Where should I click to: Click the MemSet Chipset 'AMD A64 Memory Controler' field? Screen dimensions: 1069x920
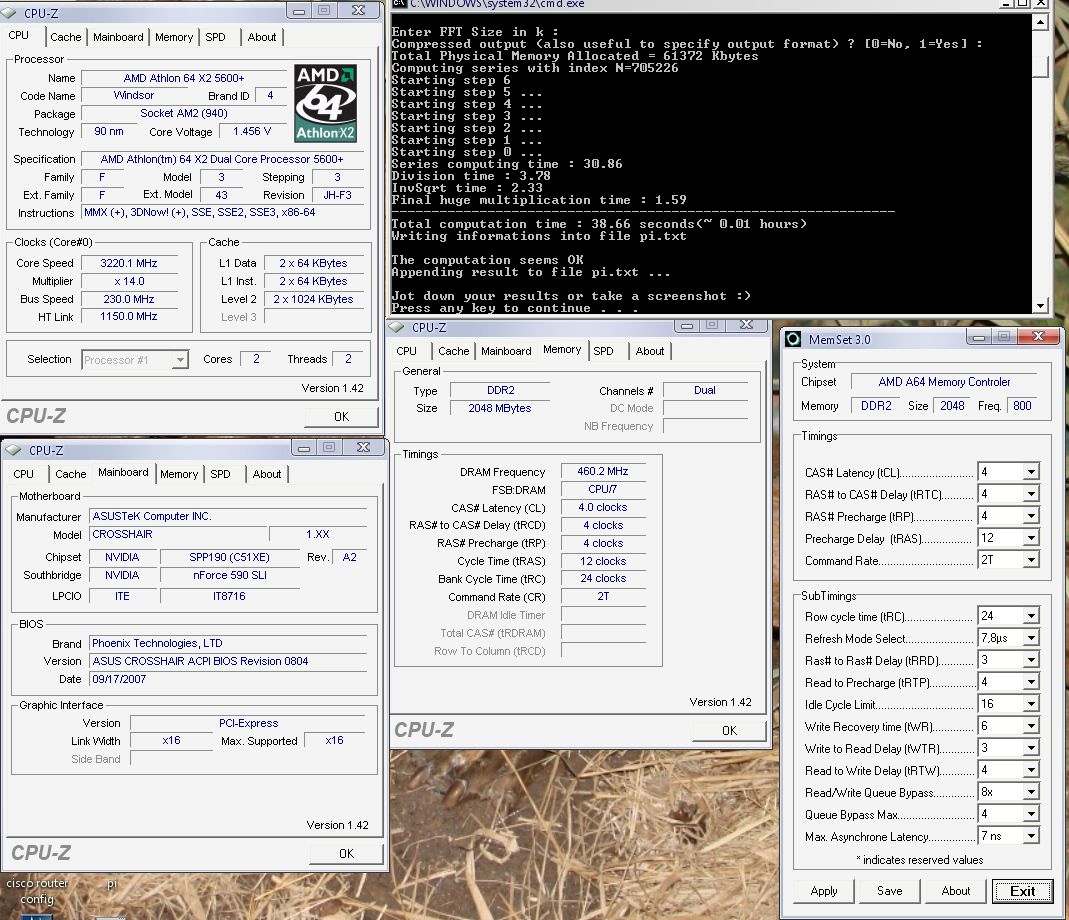point(944,382)
